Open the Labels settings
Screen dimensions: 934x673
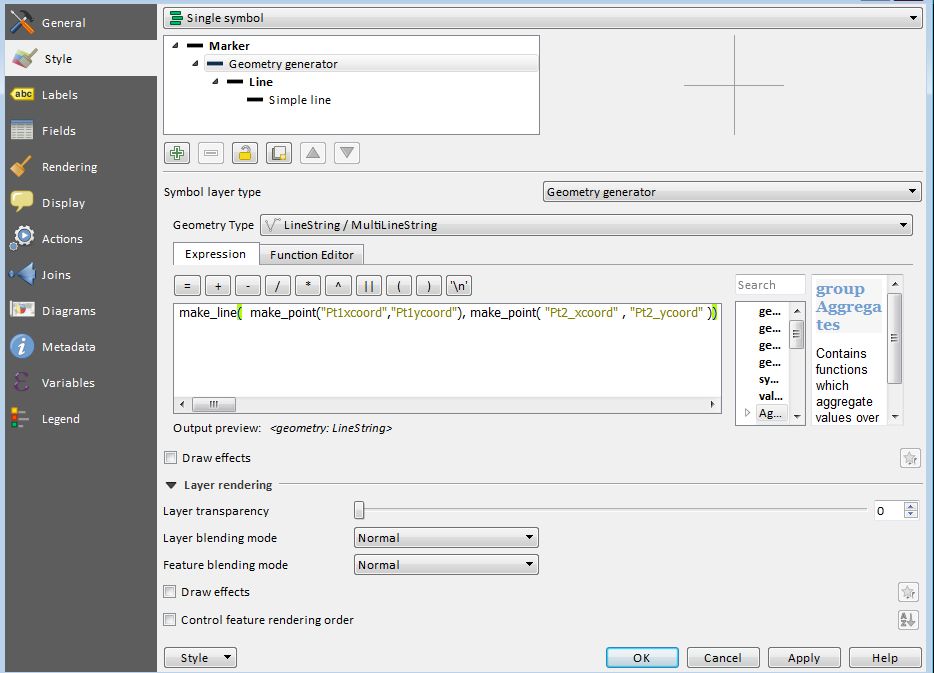81,95
